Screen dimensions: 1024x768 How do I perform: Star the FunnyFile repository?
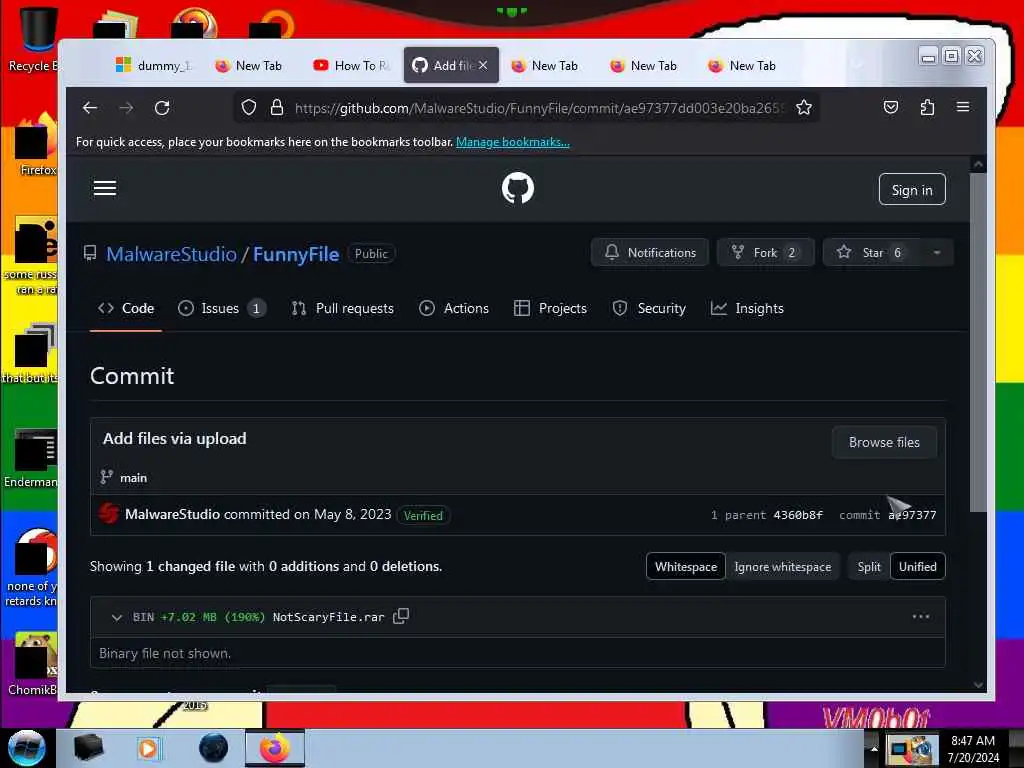coord(872,253)
